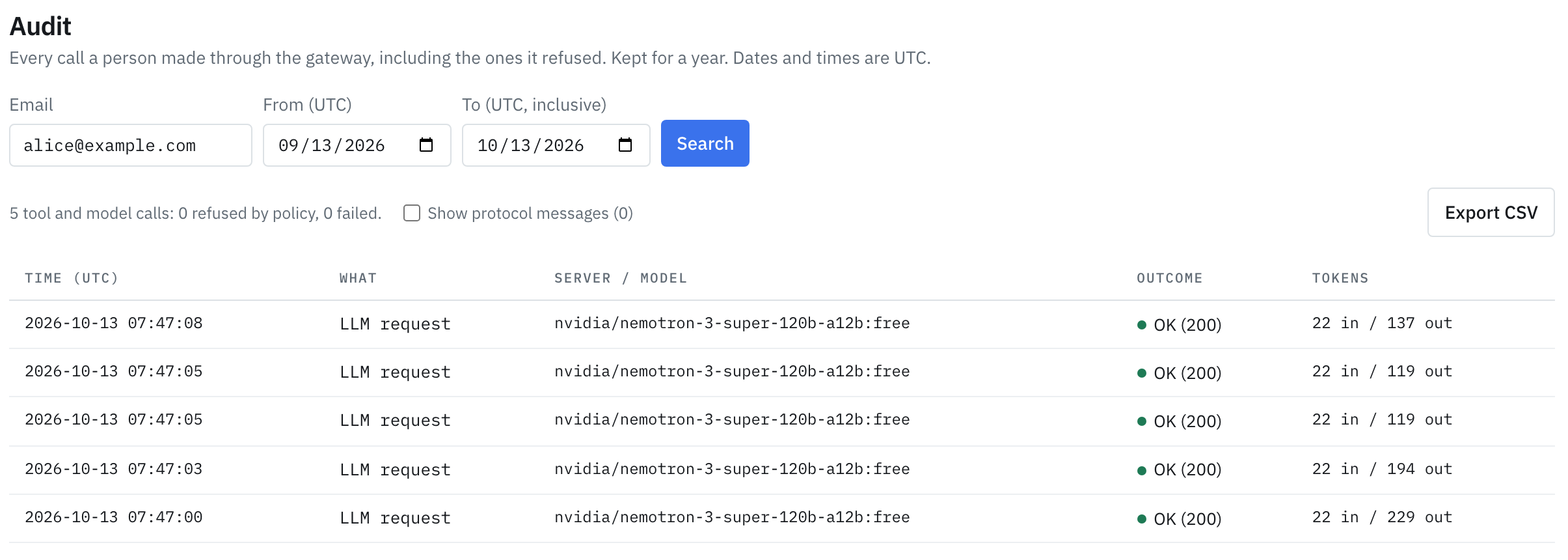Click the '22 in / 229 out' tokens cell
The height and width of the screenshot is (560, 1568).
click(1382, 517)
